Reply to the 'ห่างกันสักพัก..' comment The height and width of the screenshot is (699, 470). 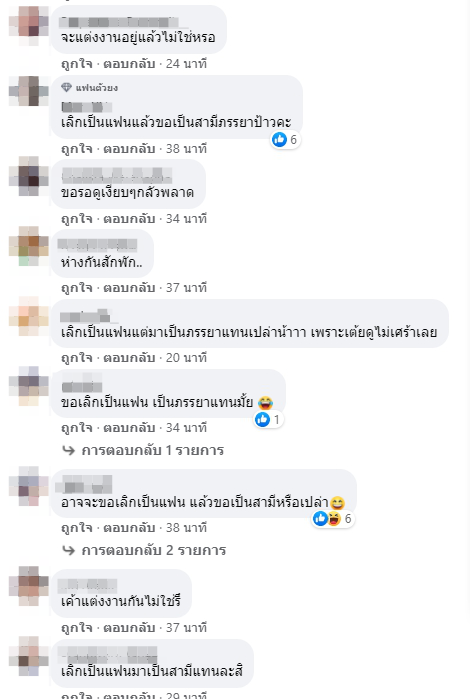tap(129, 288)
